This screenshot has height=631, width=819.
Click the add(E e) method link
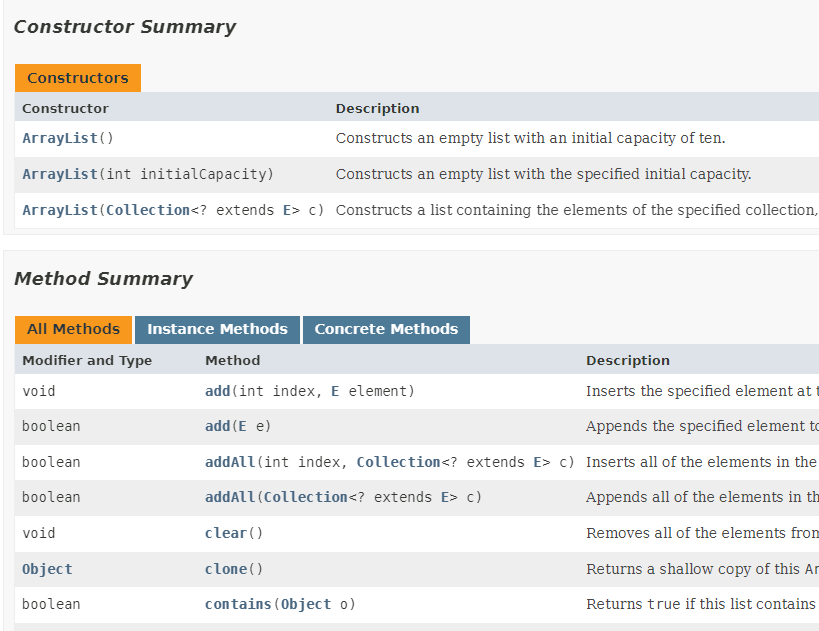[217, 426]
